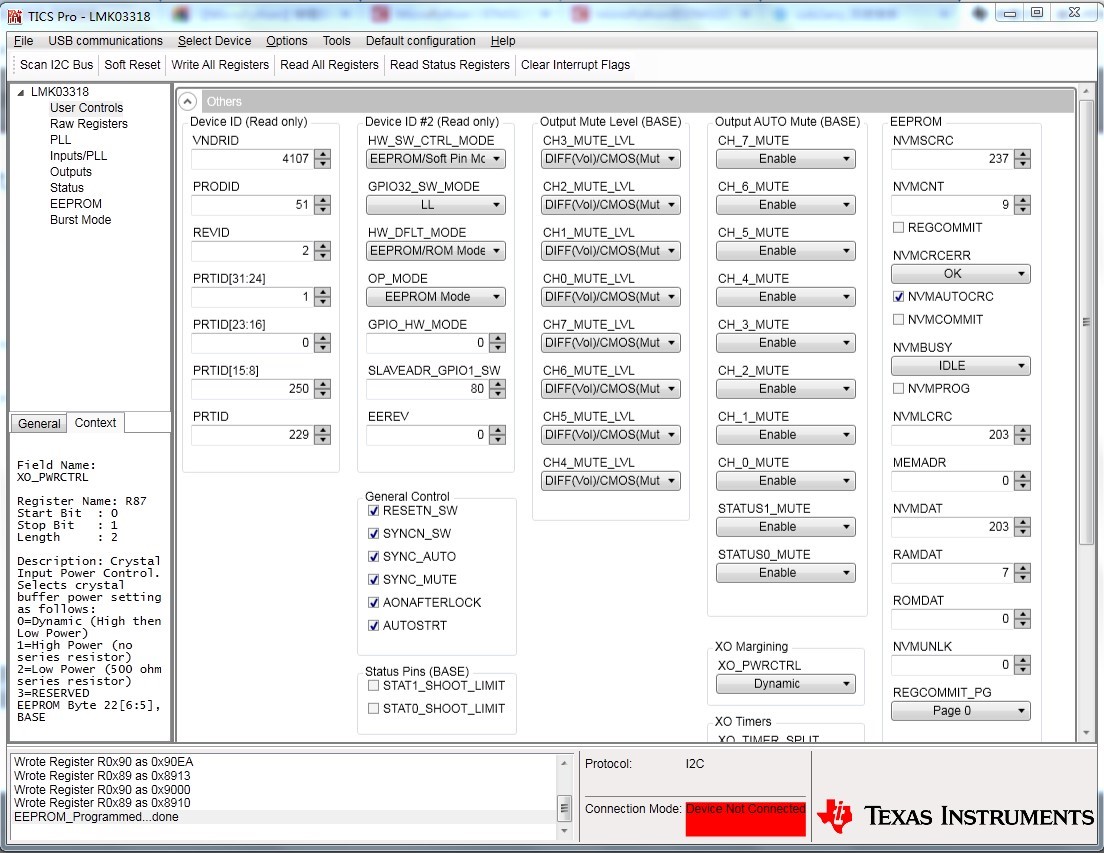
Task: Open CH_7_MUTE dropdown
Action: (786, 159)
